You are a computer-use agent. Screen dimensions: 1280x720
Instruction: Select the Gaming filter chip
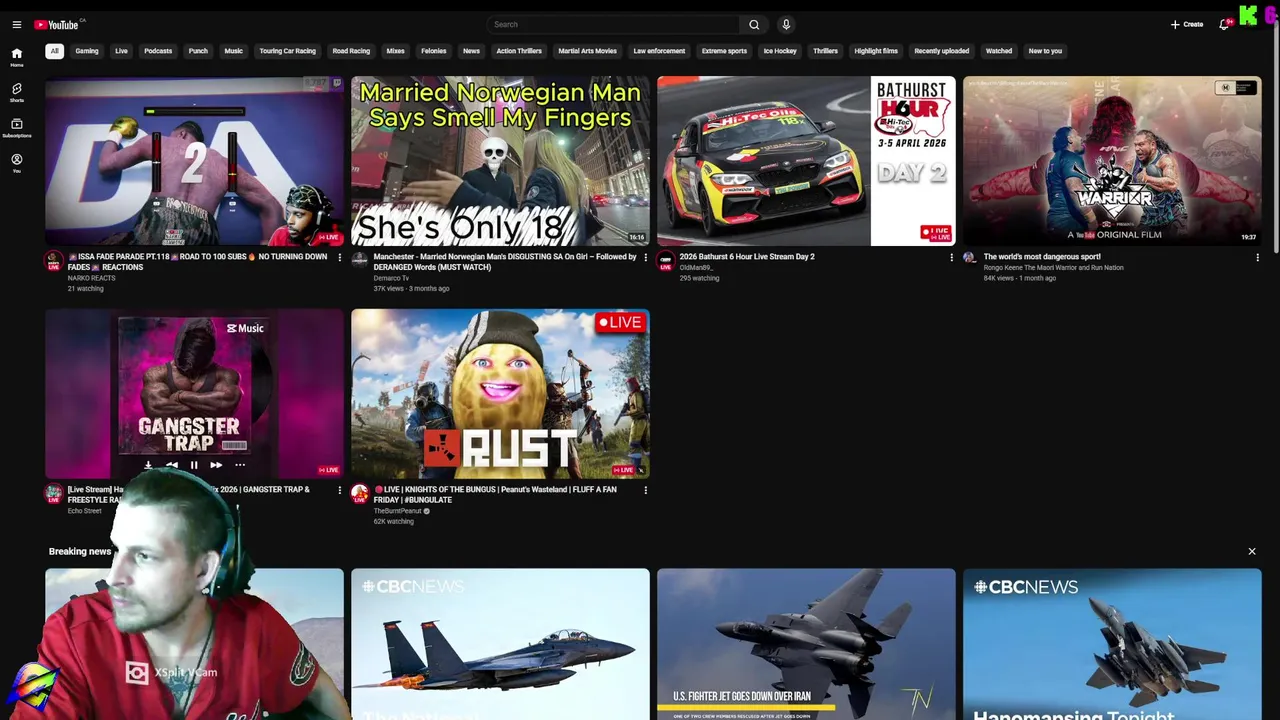coord(87,51)
